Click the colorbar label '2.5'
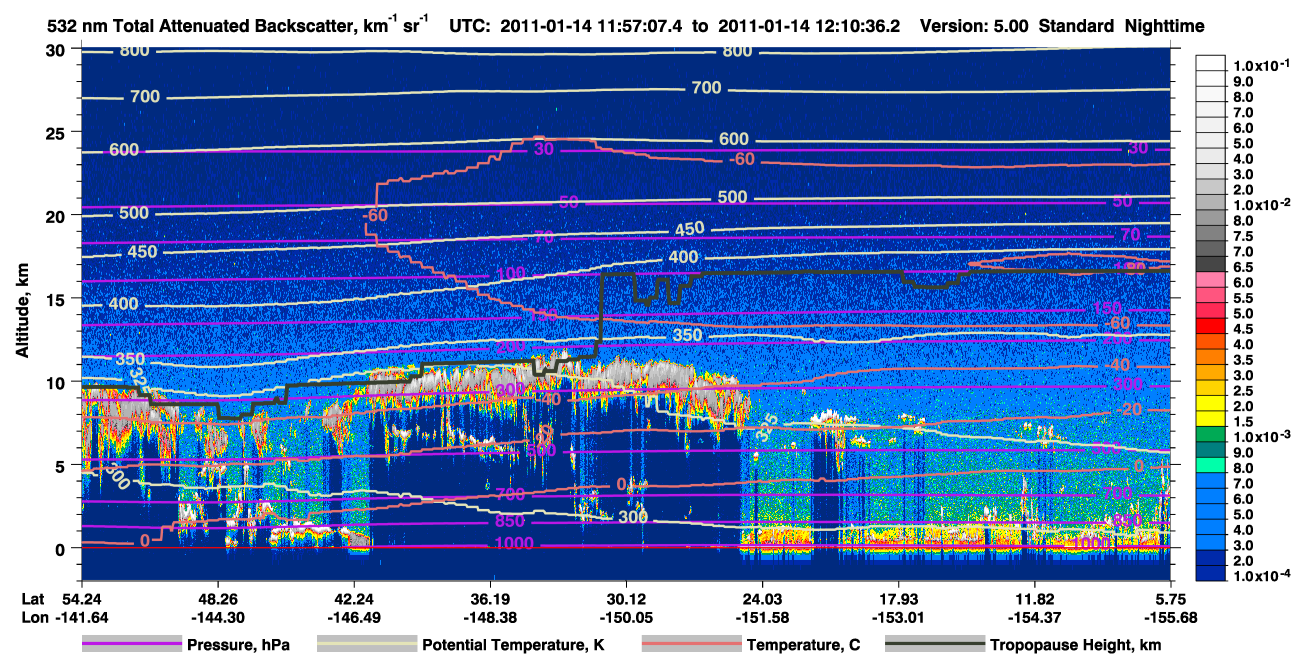 click(1245, 391)
